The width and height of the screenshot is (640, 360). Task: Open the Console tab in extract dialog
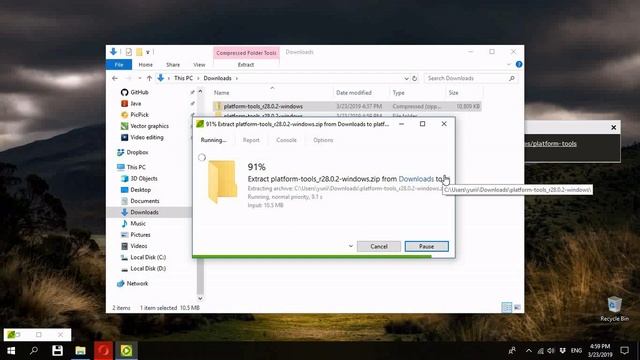click(286, 140)
